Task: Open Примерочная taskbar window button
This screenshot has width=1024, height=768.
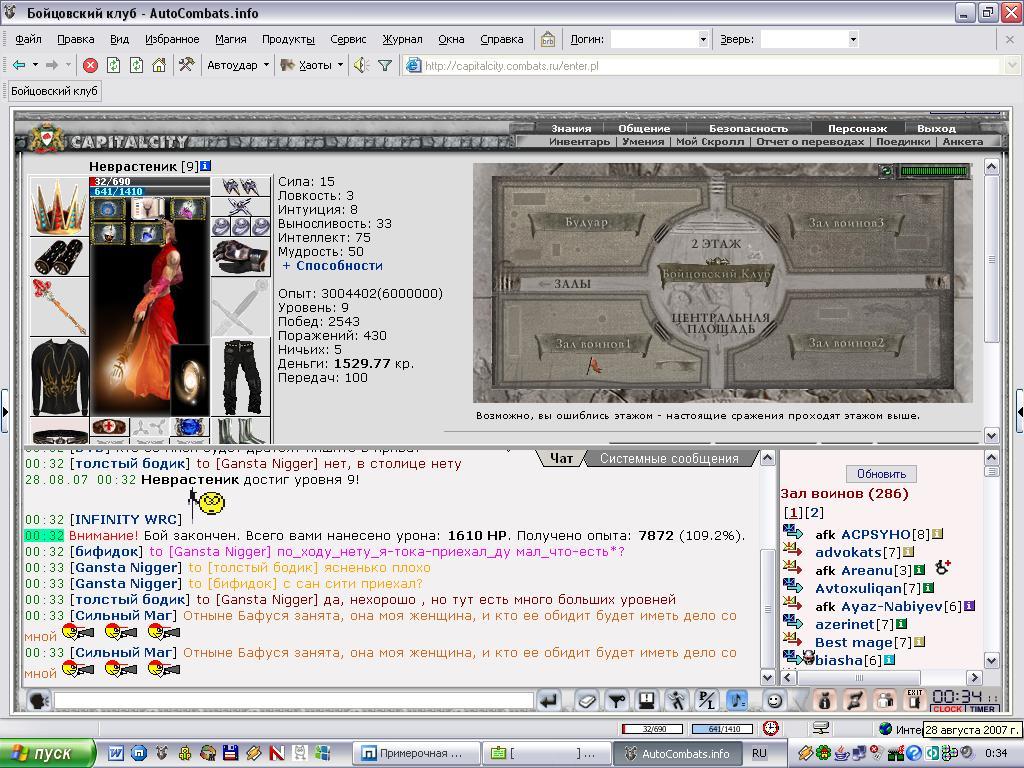Action: pos(415,753)
